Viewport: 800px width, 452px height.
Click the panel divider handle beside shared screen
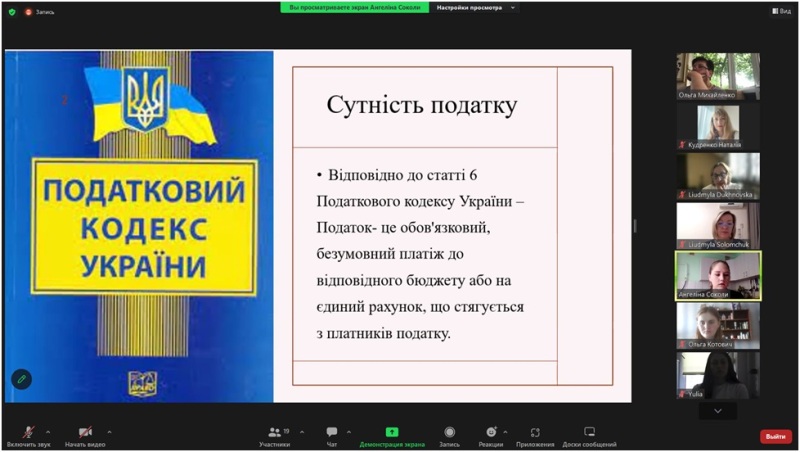click(635, 225)
